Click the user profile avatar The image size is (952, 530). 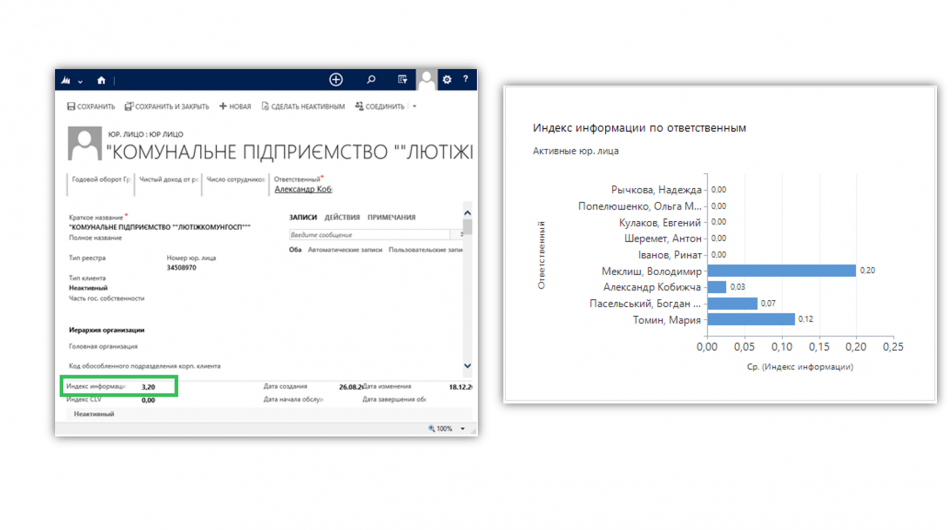427,79
